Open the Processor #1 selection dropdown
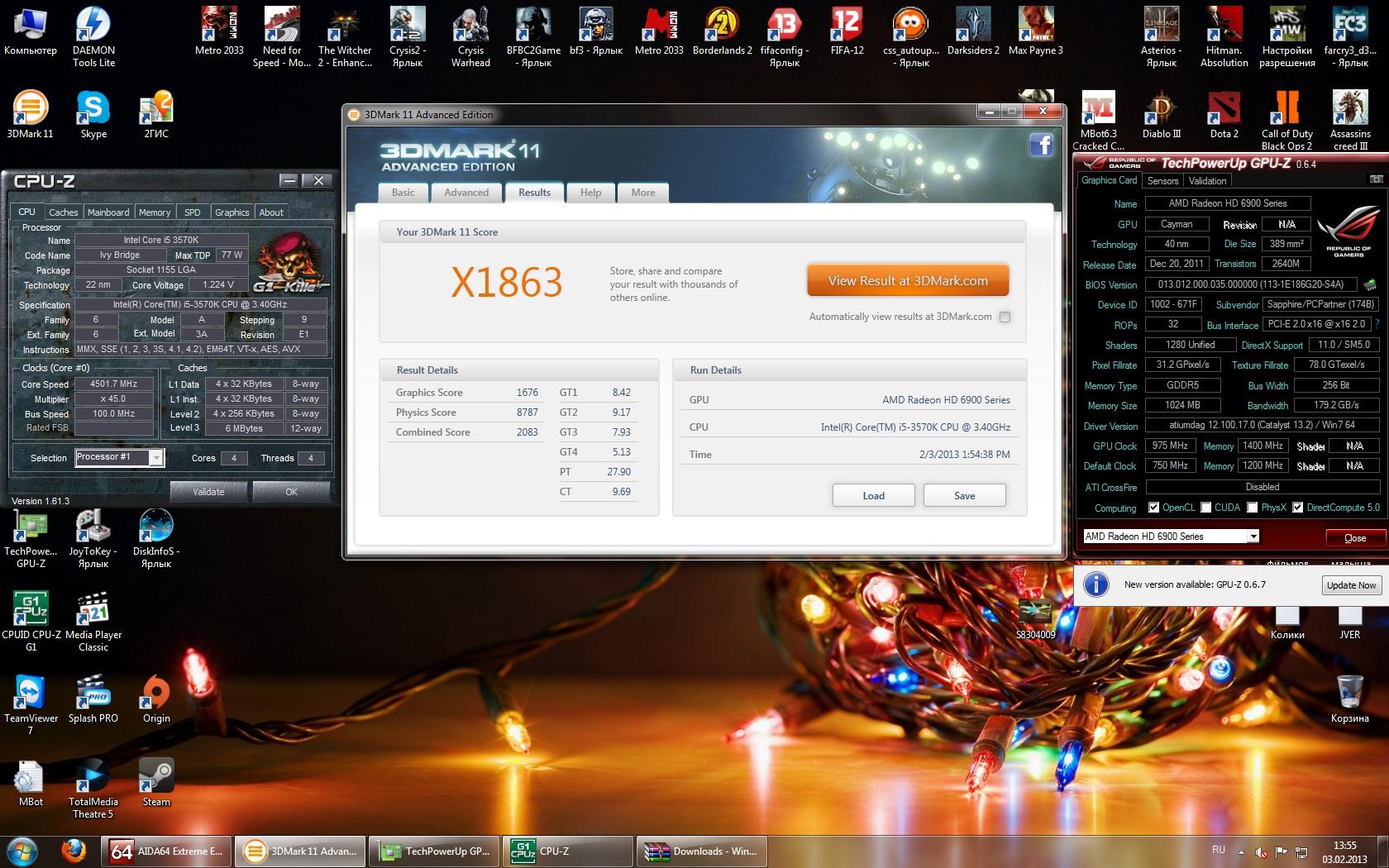The height and width of the screenshot is (868, 1389). 120,457
